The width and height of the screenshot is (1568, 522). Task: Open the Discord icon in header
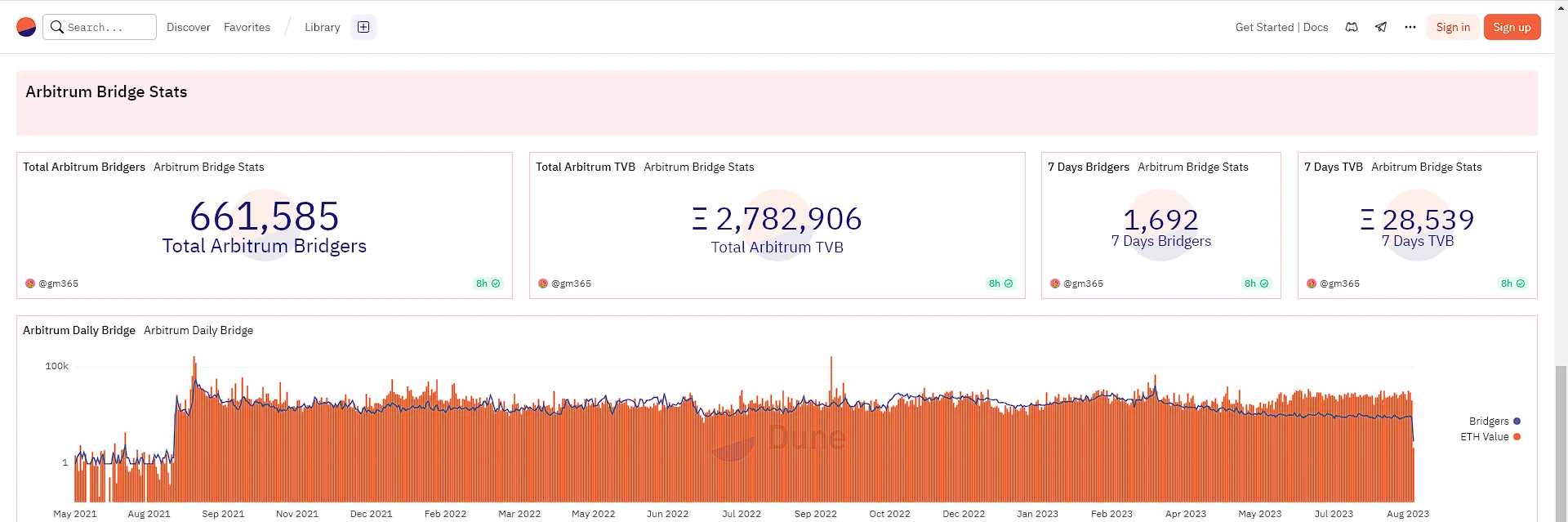[x=1352, y=27]
